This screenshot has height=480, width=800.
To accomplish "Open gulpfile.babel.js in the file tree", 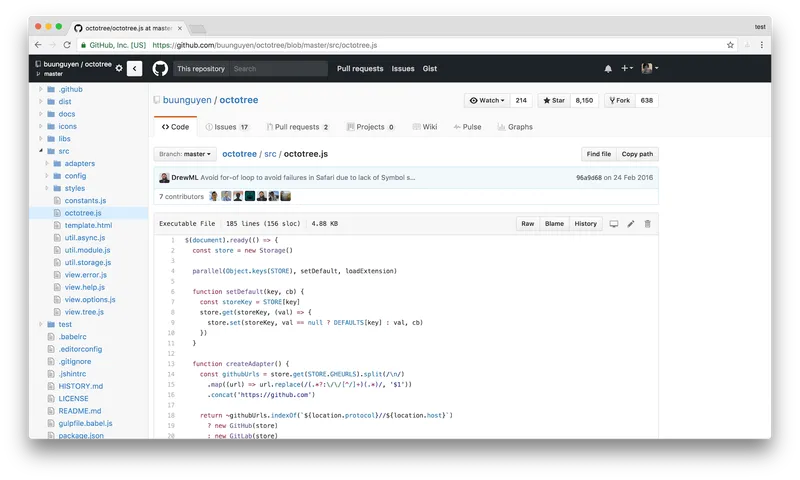I will point(85,423).
